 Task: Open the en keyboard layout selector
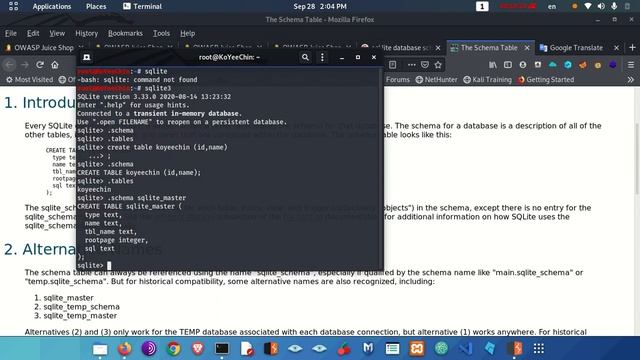pyautogui.click(x=552, y=7)
